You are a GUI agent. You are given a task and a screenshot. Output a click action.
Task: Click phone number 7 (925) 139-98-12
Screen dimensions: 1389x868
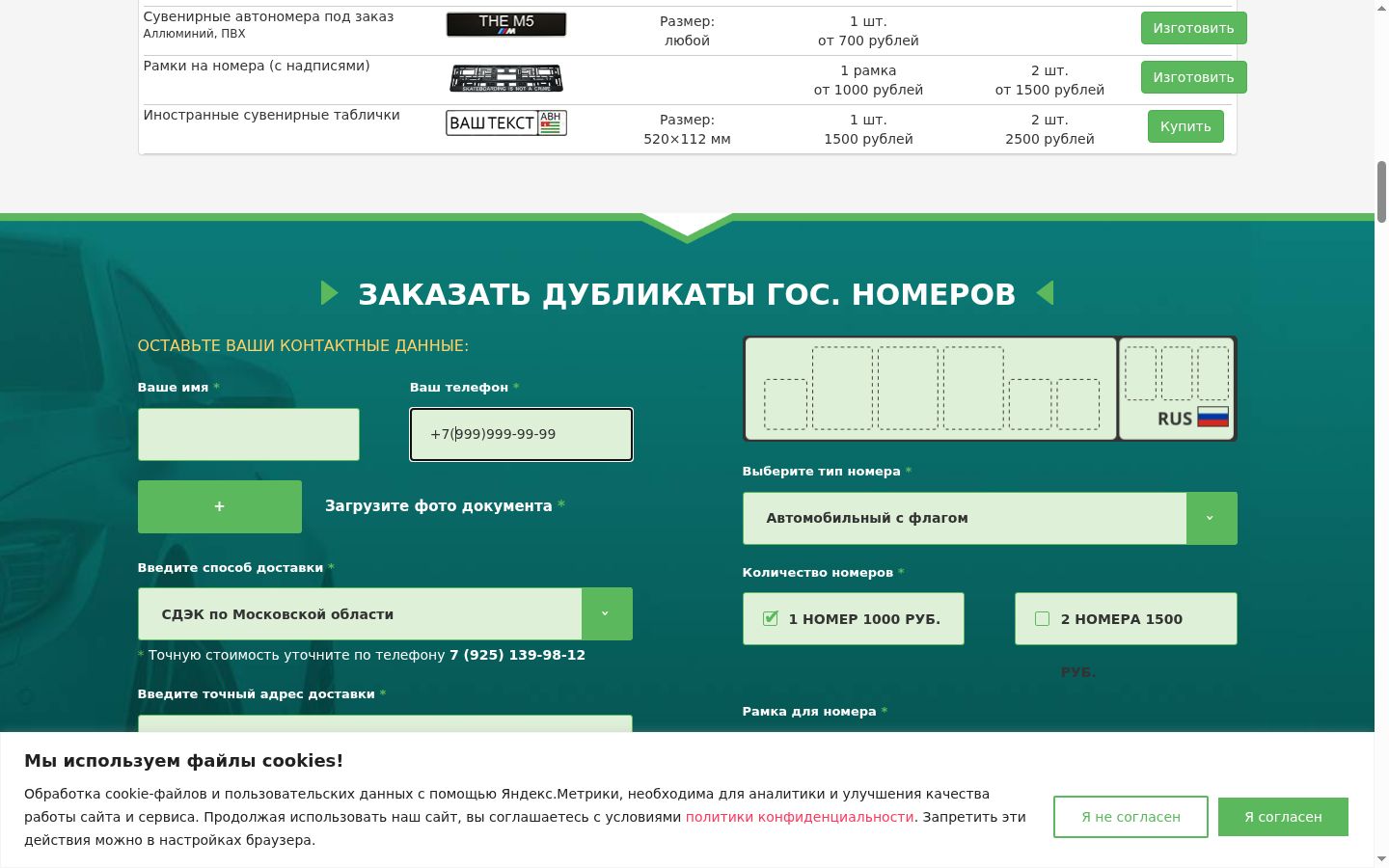click(x=517, y=655)
